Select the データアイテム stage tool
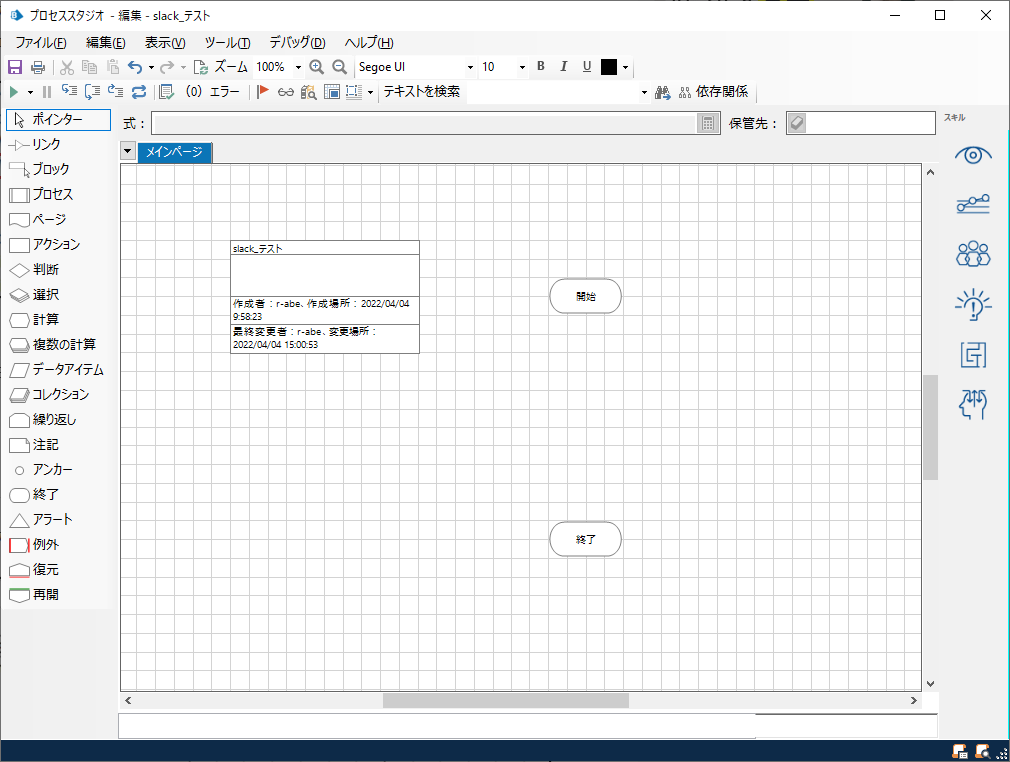The image size is (1010, 762). (59, 370)
